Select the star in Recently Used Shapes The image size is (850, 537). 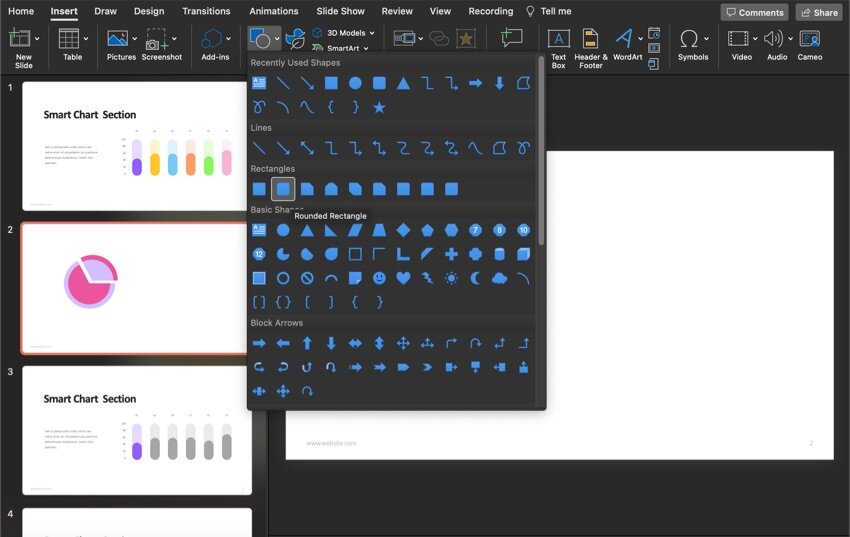379,107
